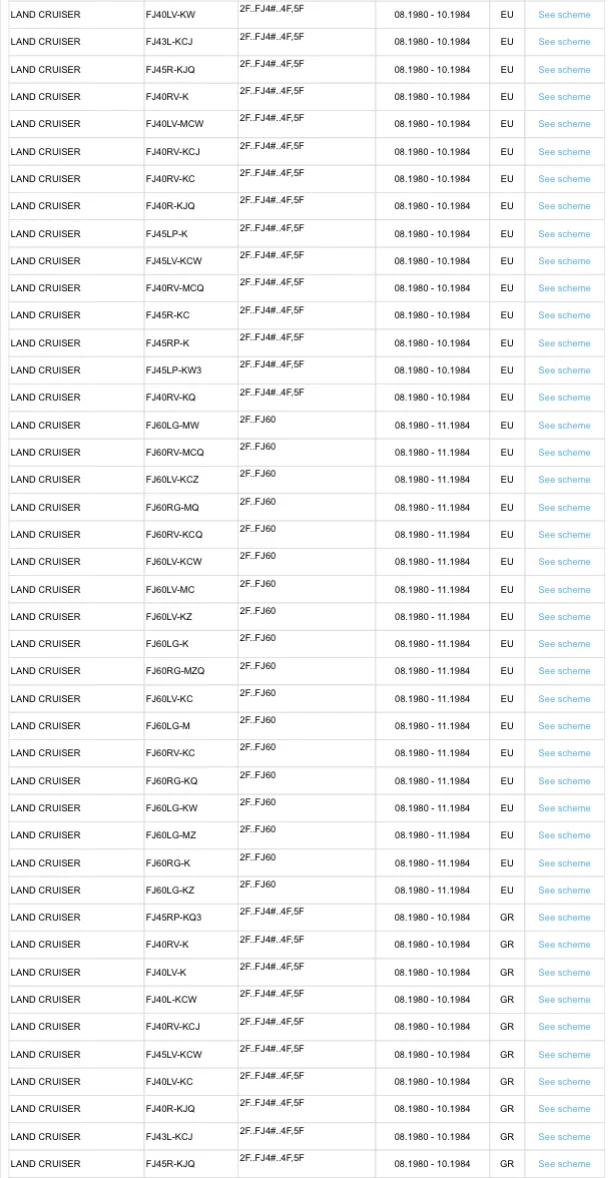This screenshot has width=610, height=1178.
Task: Open See scheme for FJ45R-KC
Action: pyautogui.click(x=564, y=315)
